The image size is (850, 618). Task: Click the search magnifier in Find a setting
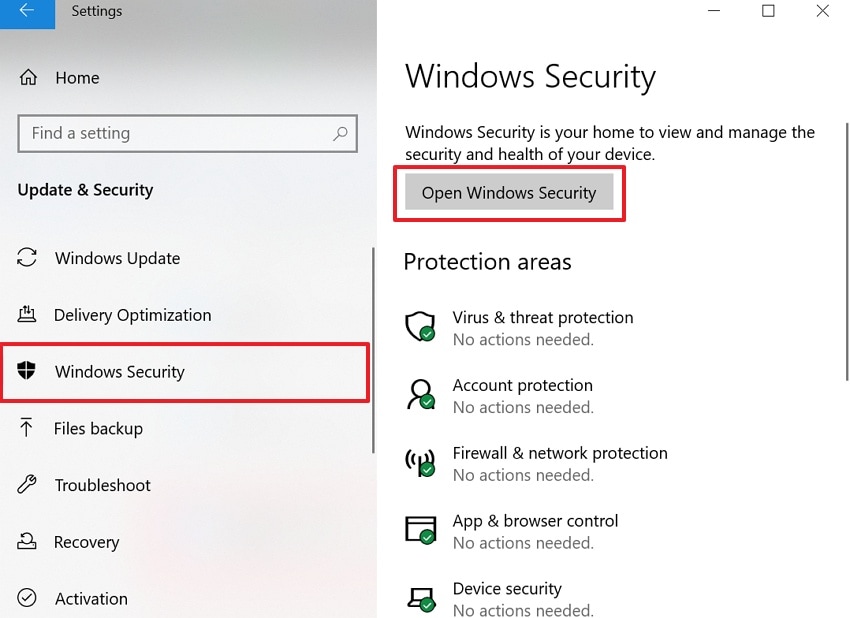342,133
